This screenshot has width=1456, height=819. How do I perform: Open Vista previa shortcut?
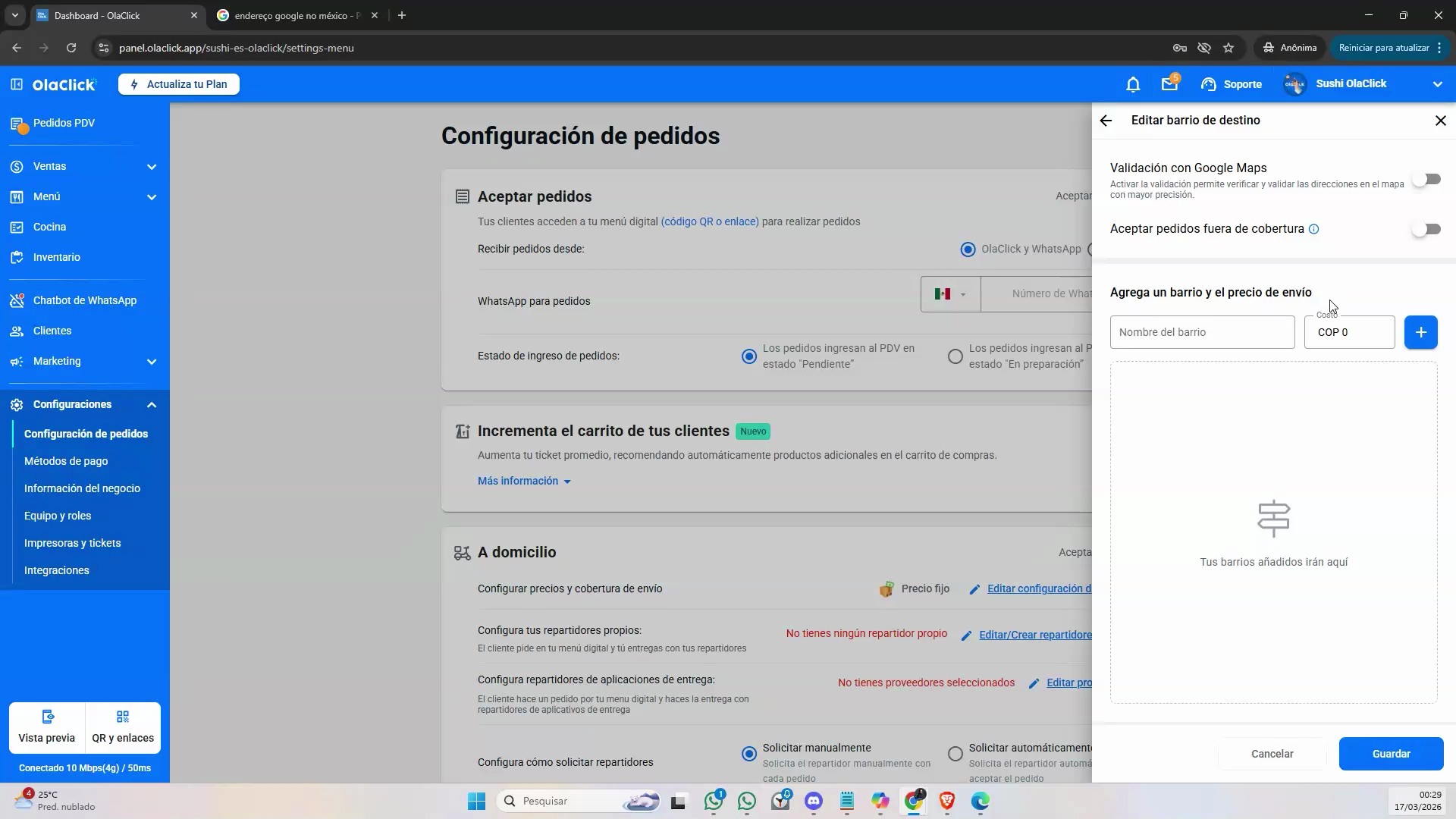click(x=47, y=727)
